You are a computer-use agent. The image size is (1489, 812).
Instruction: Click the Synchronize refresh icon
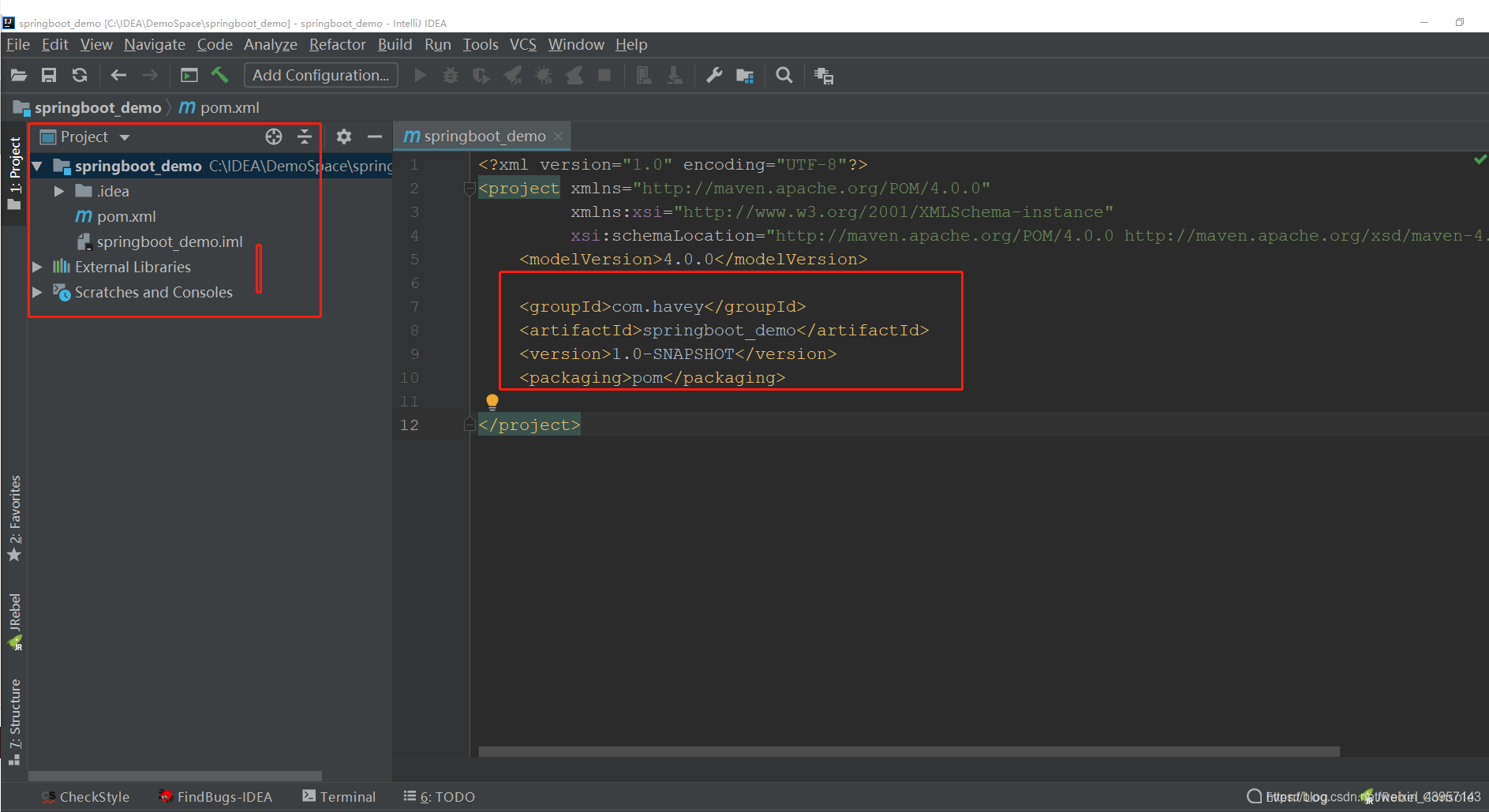point(80,76)
